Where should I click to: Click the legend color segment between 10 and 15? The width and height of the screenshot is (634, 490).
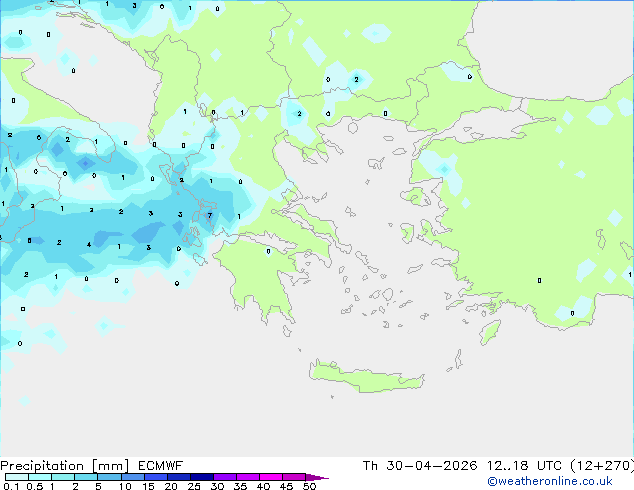pos(132,477)
